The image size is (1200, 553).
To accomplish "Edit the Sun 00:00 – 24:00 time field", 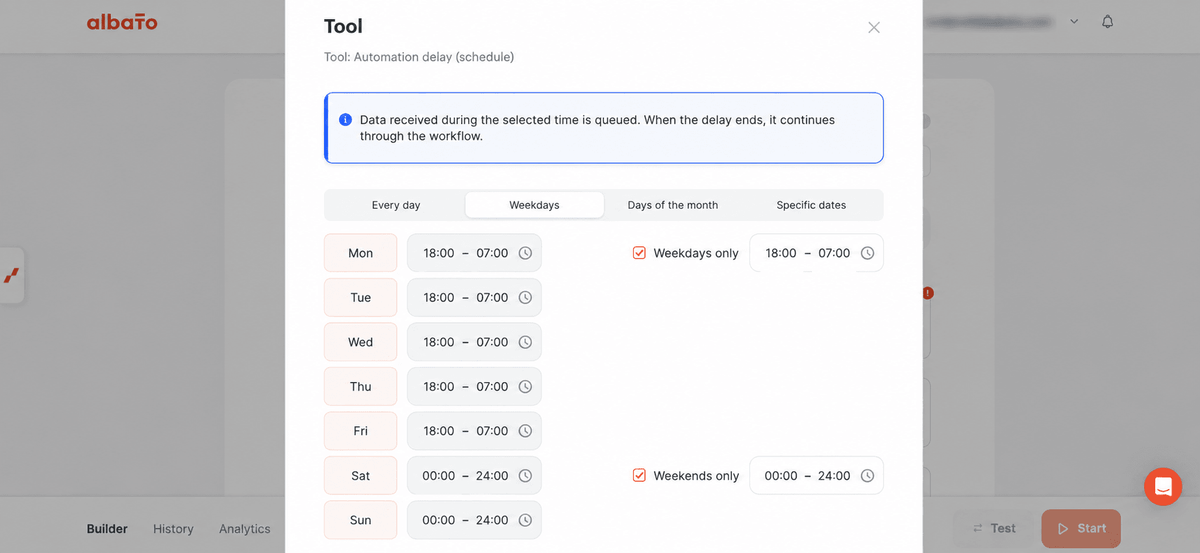I will (x=474, y=520).
